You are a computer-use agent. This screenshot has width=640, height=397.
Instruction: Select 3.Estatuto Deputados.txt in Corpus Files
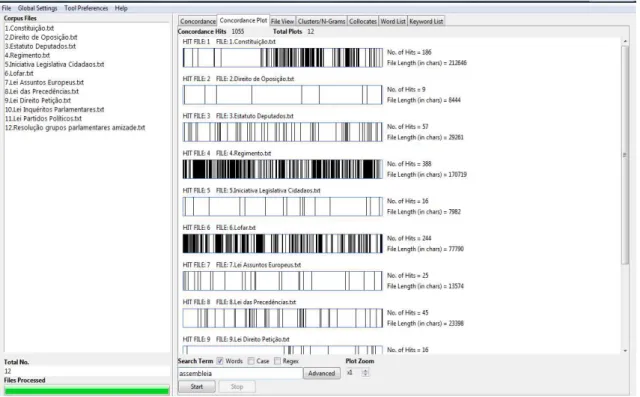(40, 46)
